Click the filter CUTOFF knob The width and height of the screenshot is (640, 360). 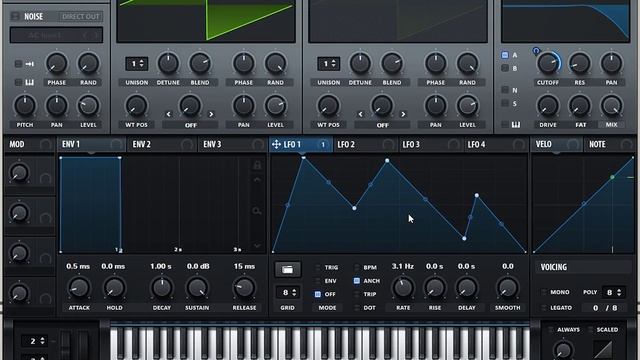tap(547, 64)
